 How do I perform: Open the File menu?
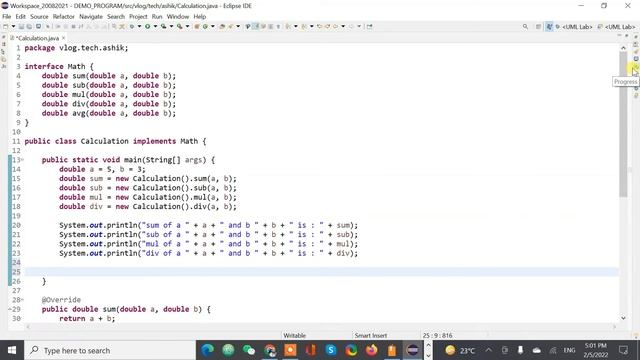7,17
